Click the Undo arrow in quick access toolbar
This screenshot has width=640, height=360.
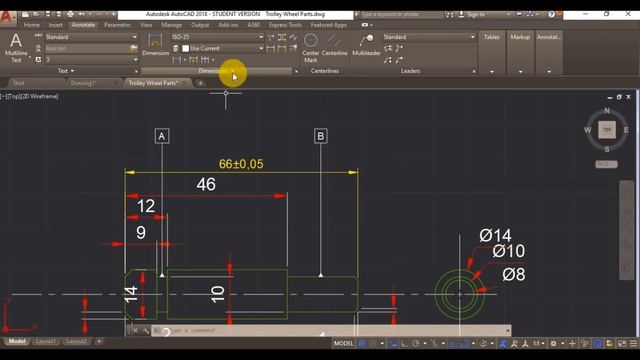click(x=82, y=14)
